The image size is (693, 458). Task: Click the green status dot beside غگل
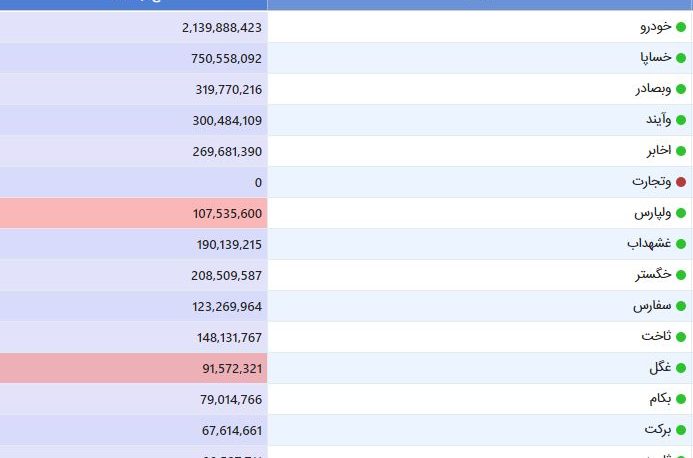681,368
